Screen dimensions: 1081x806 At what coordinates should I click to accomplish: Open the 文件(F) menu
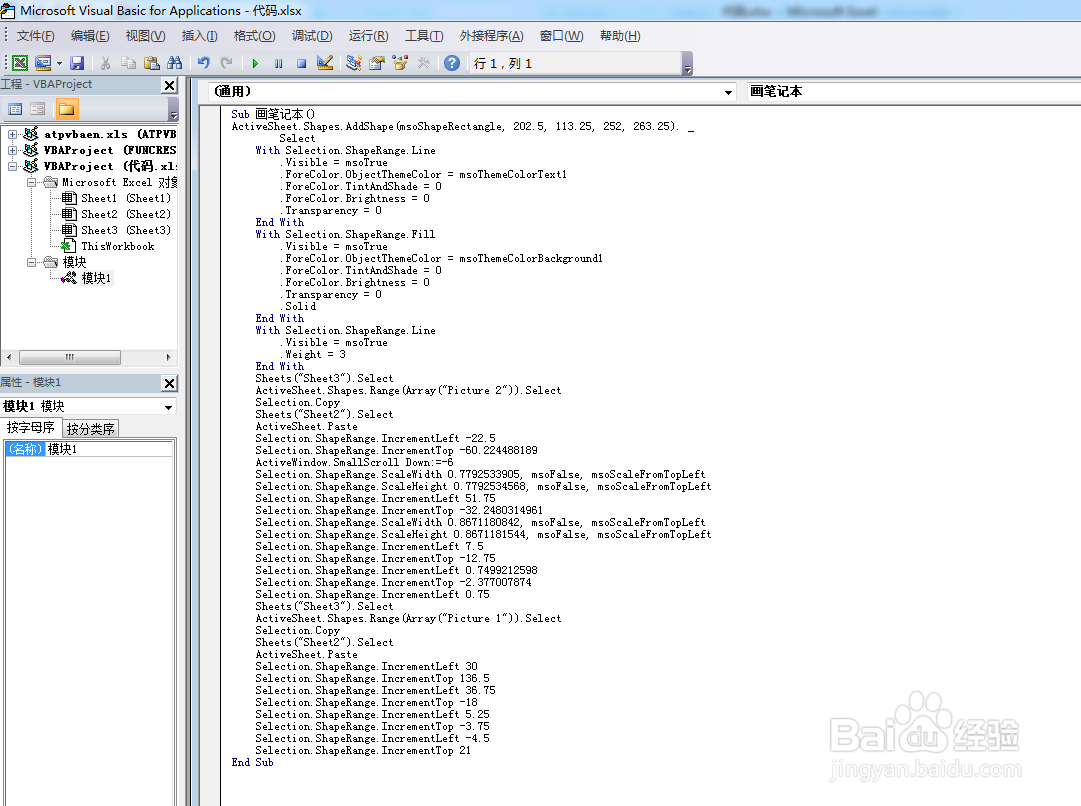pos(35,36)
